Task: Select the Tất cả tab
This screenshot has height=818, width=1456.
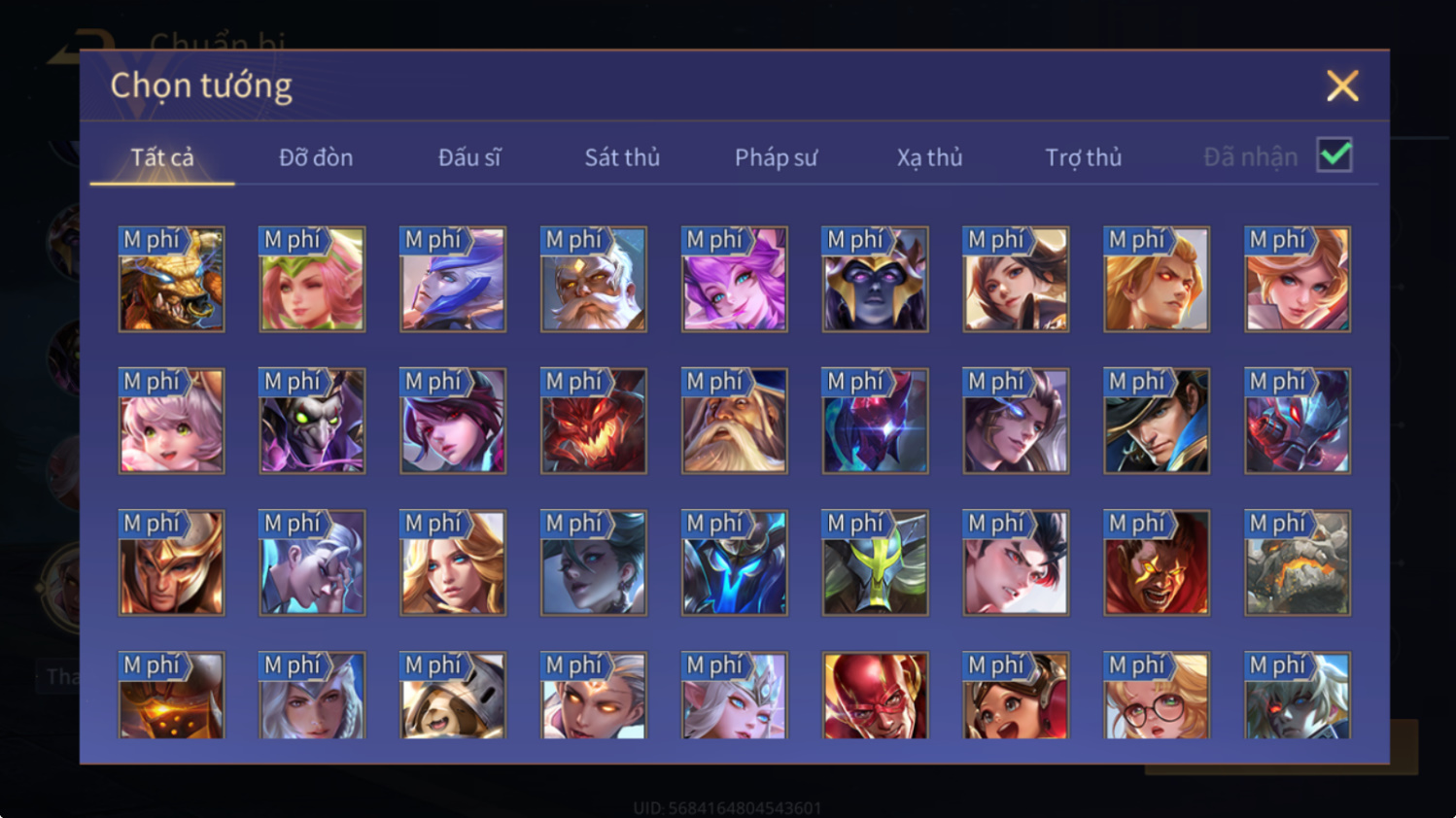Action: click(x=162, y=157)
